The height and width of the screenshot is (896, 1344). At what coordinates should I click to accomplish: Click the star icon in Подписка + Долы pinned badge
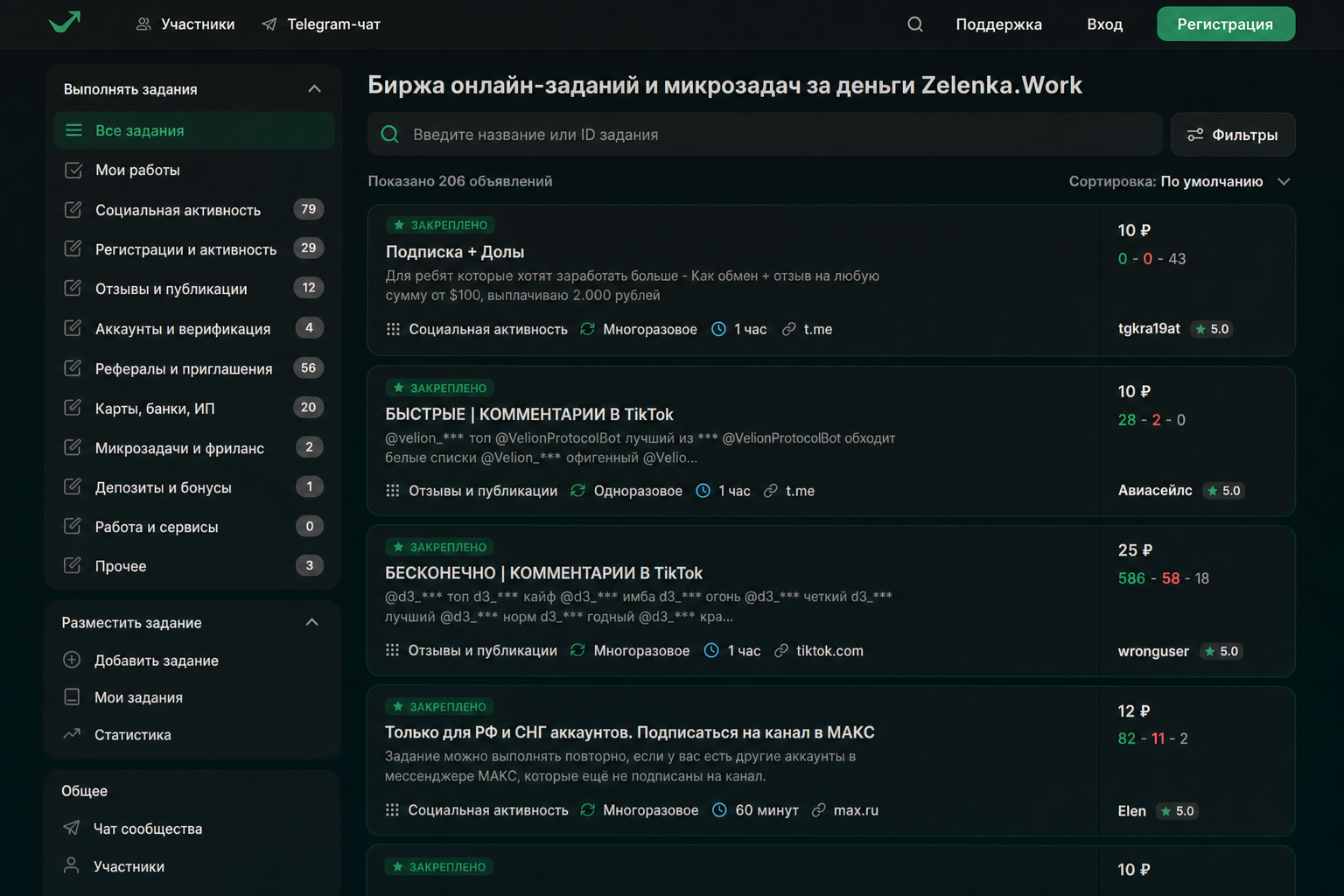(399, 225)
